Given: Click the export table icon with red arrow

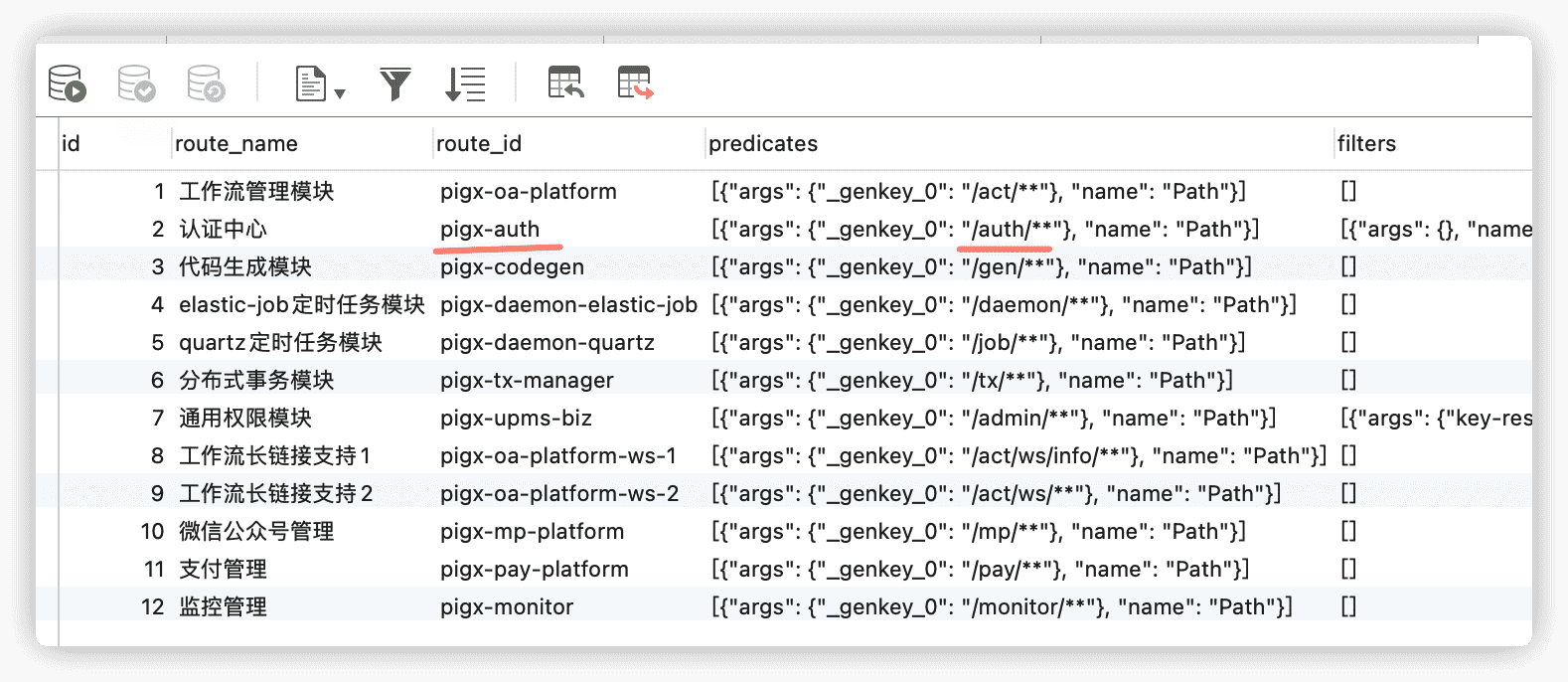Looking at the screenshot, I should point(635,84).
